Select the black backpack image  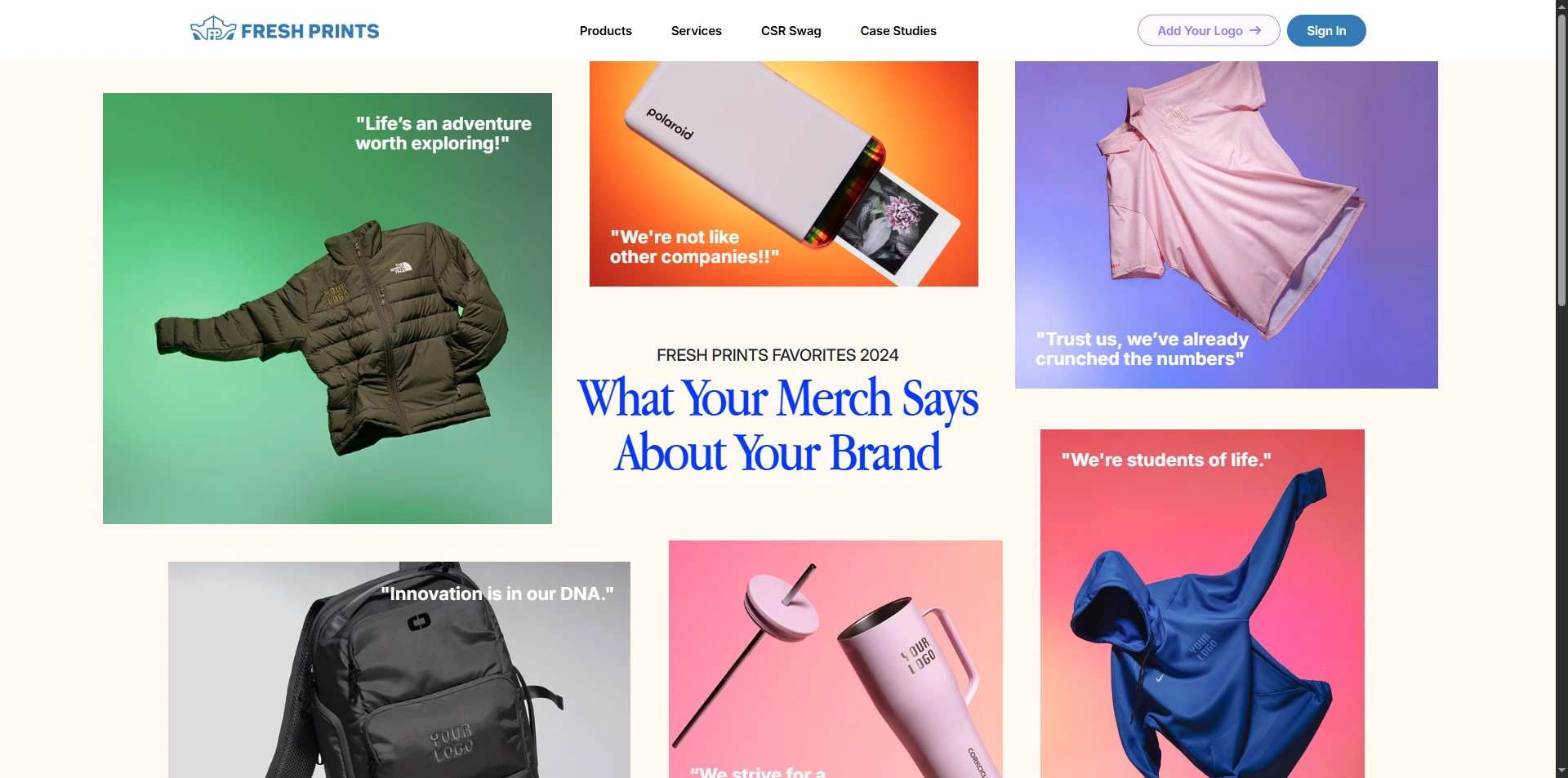tap(399, 669)
